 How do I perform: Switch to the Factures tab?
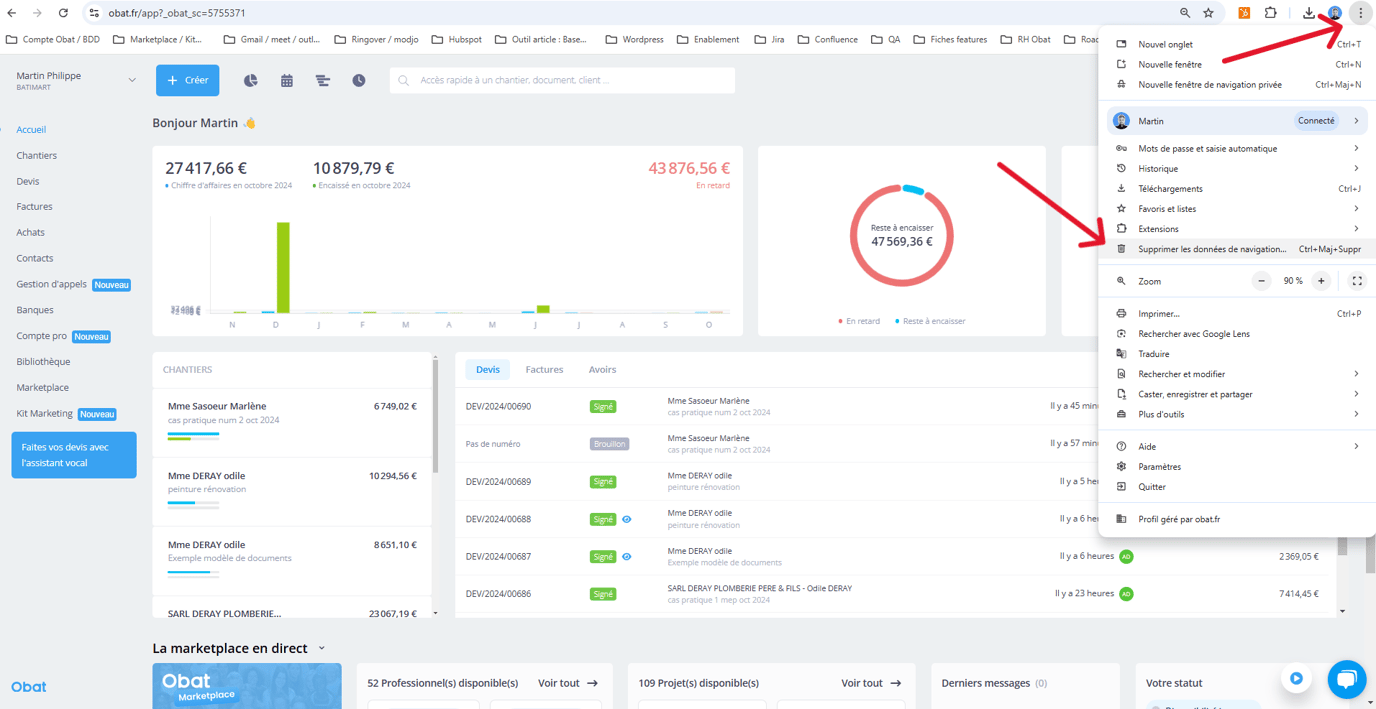click(544, 369)
